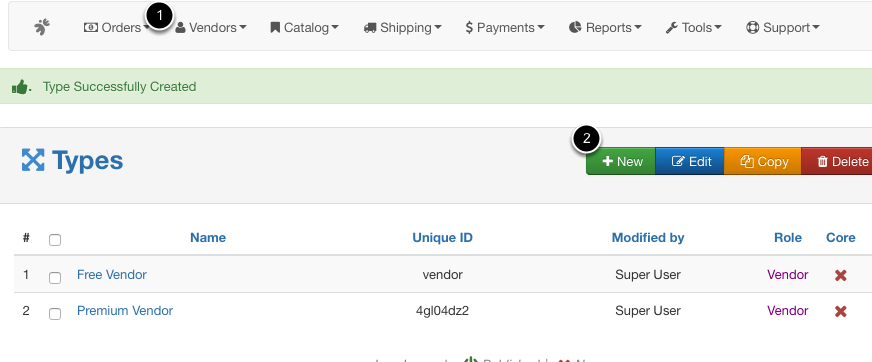
Task: Click red X core icon for Free Vendor
Action: tap(840, 275)
